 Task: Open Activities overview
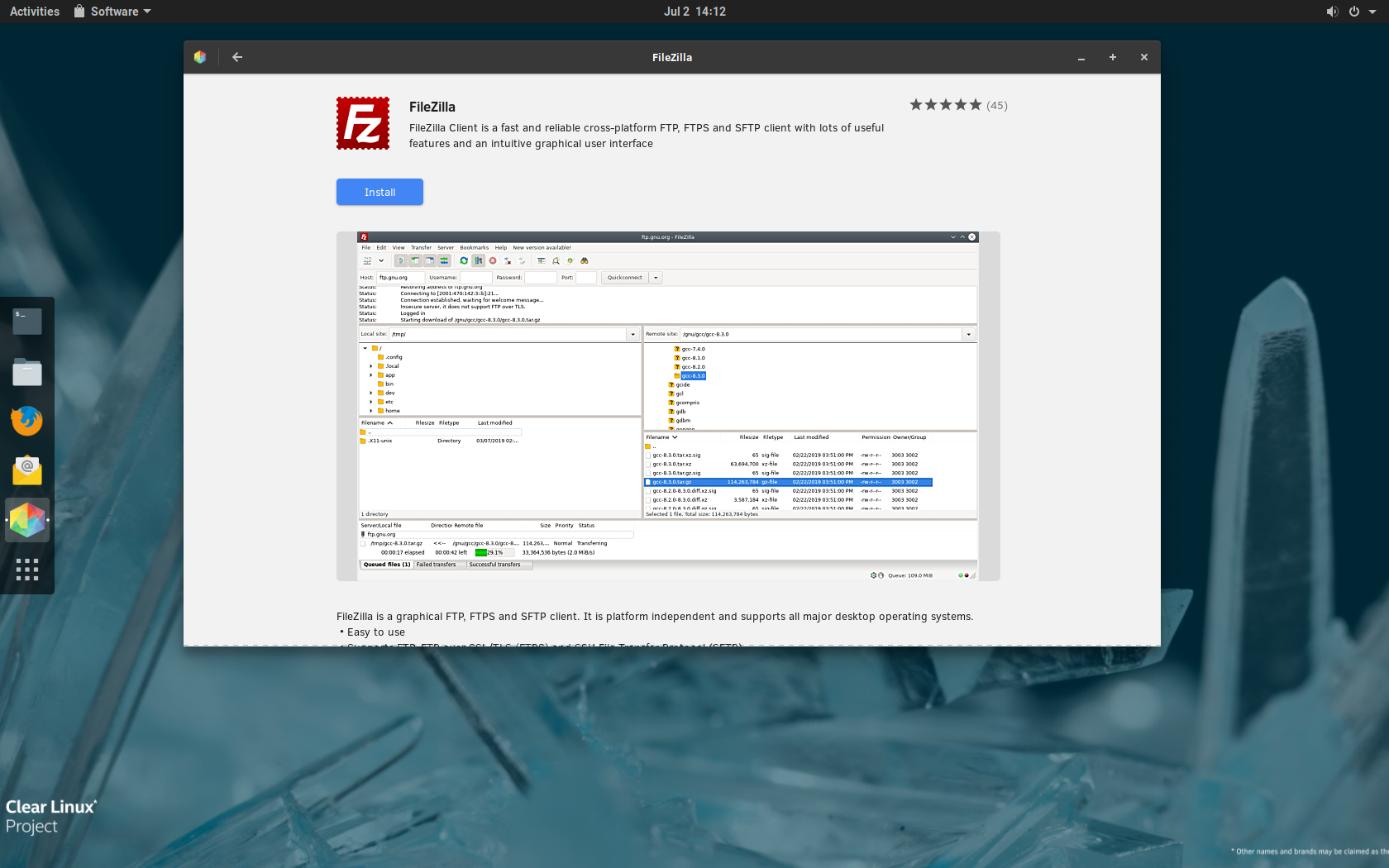click(35, 12)
